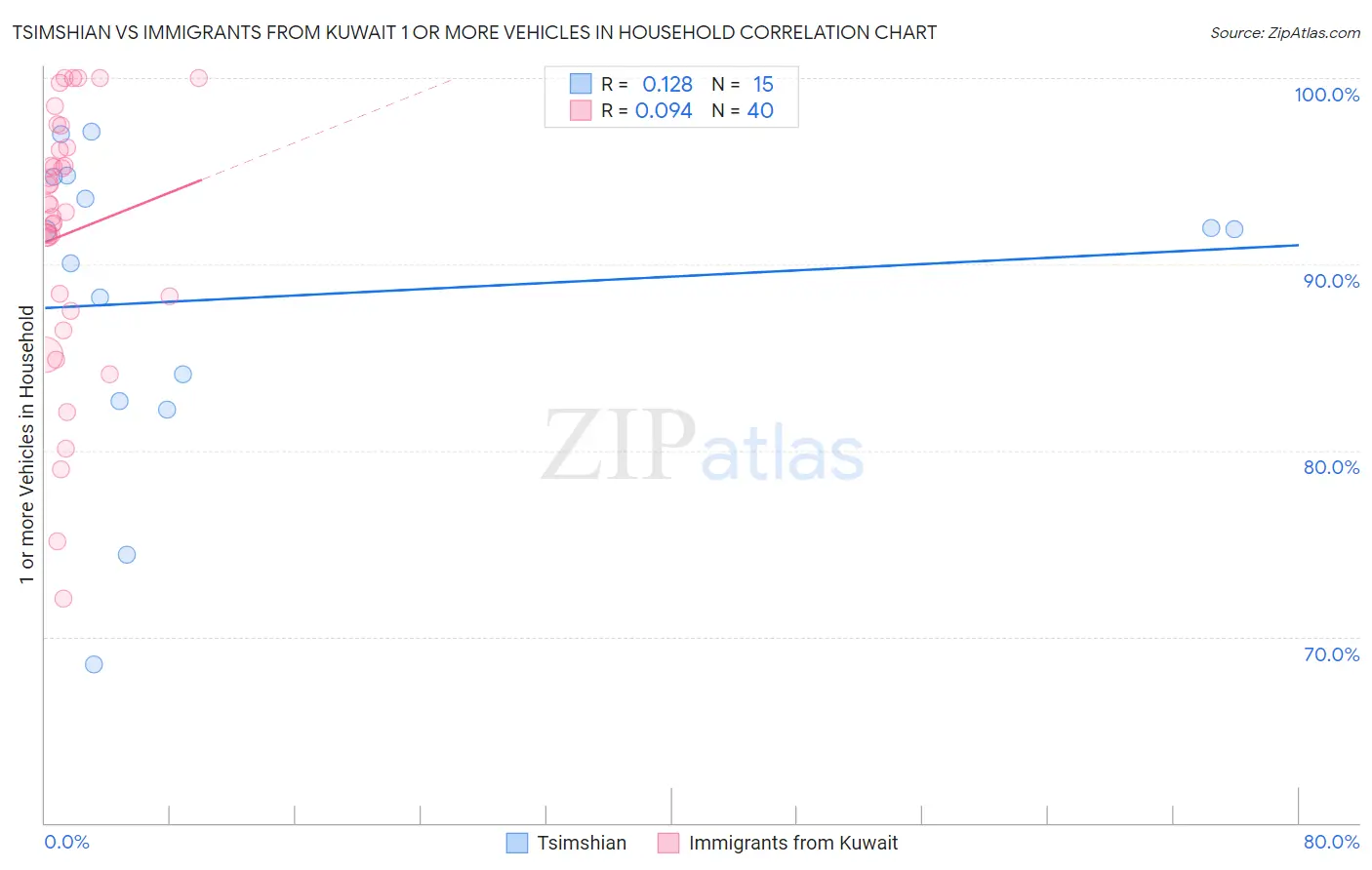Click the rightmost blue Tsimshian data point
This screenshot has width=1372, height=870.
(x=1234, y=229)
